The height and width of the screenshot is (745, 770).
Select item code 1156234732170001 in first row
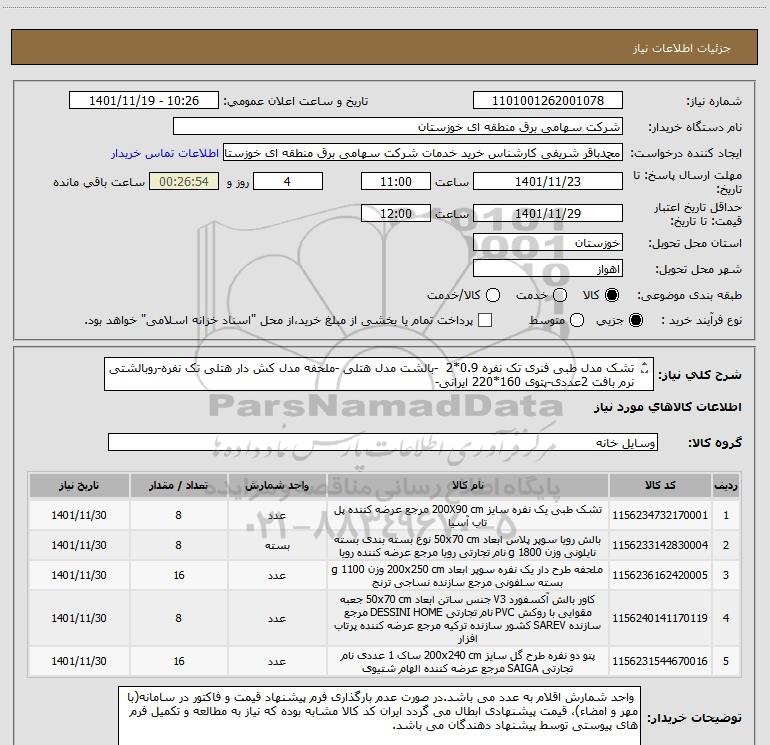coord(660,515)
